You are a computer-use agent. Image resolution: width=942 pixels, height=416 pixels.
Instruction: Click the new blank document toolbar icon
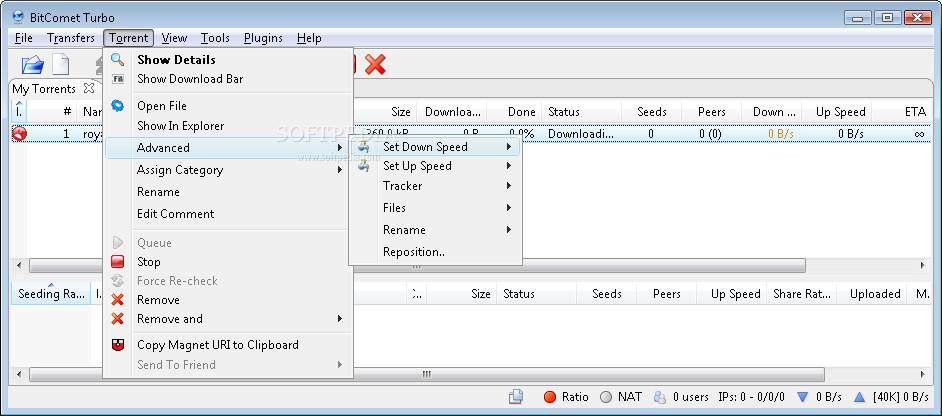tap(61, 64)
